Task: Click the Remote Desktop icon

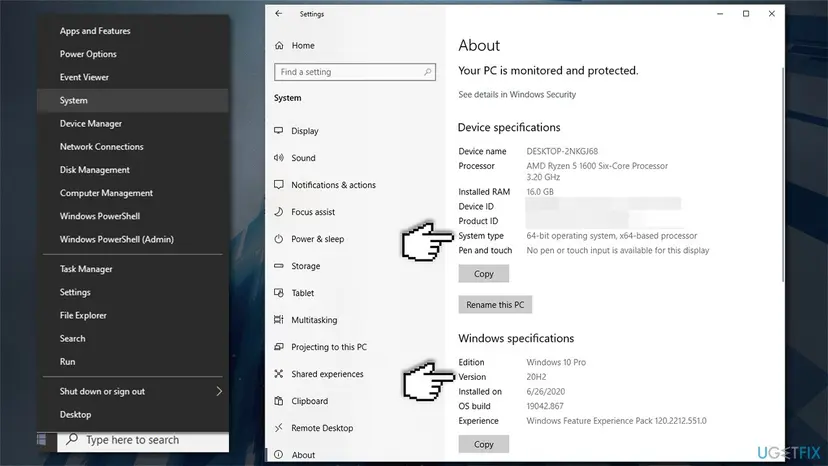Action: pyautogui.click(x=279, y=427)
